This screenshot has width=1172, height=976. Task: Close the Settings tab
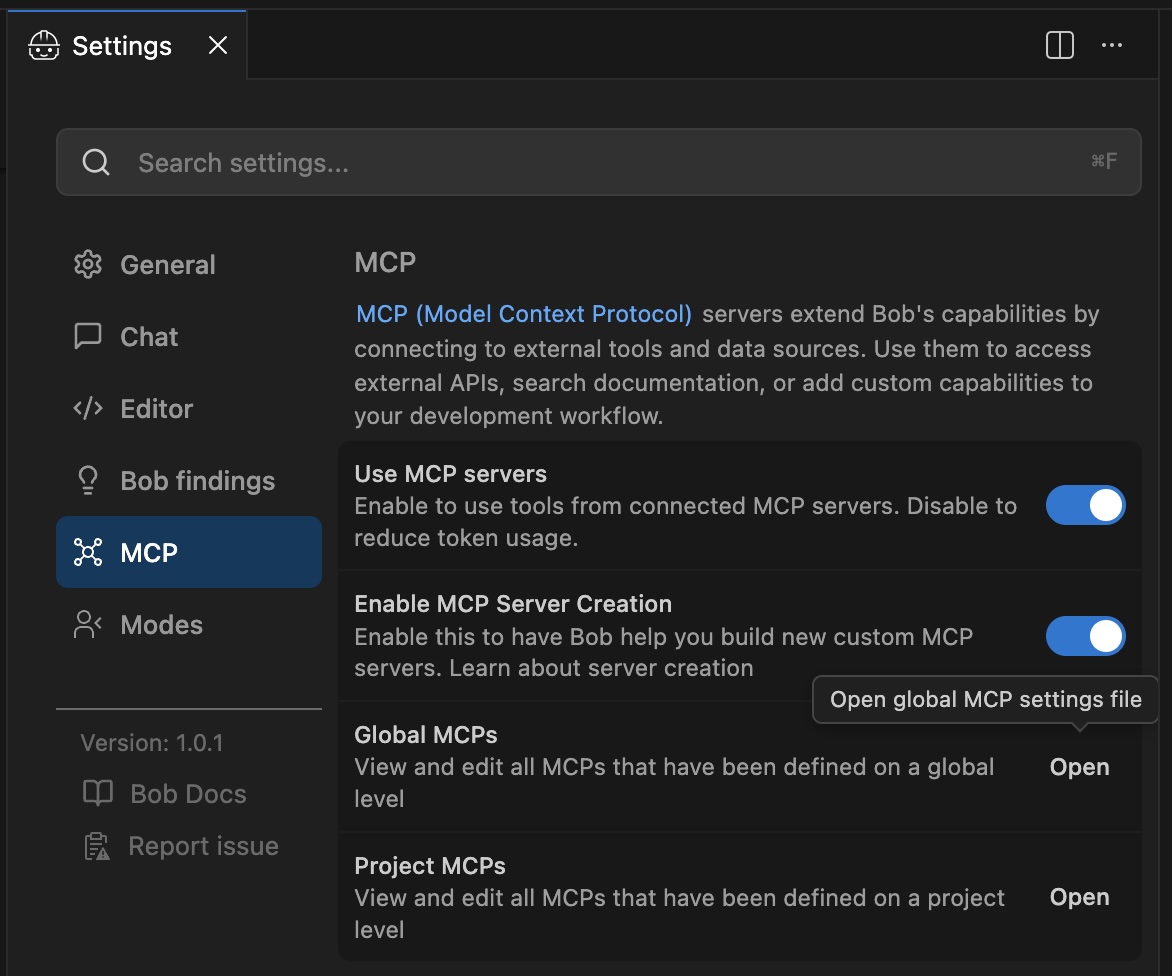(218, 46)
